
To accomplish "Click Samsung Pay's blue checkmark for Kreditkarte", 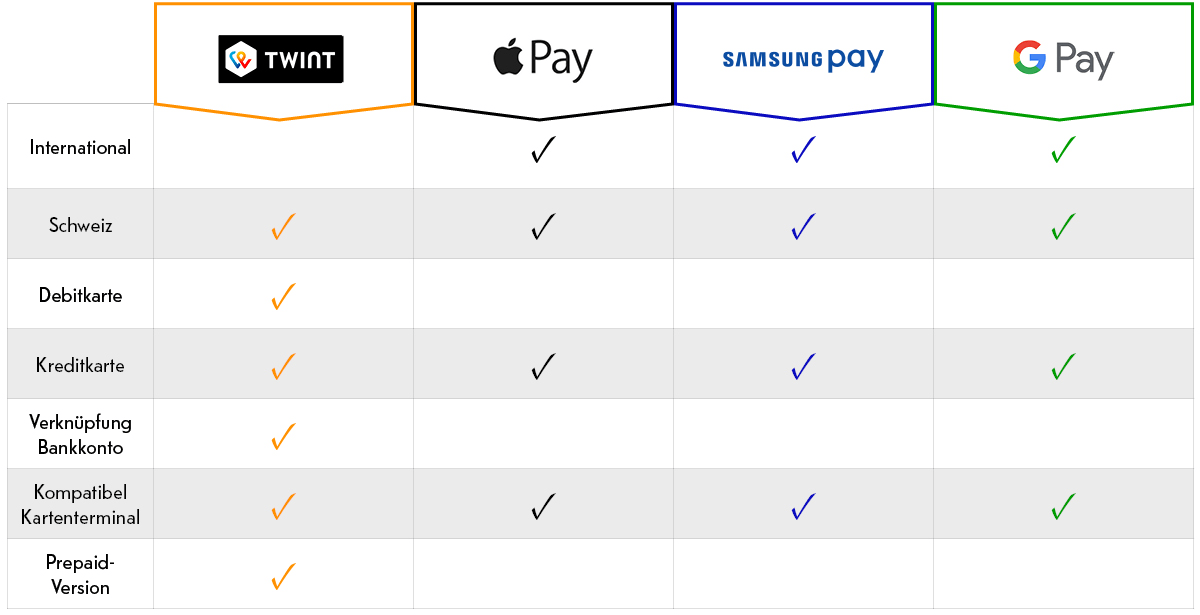I will 803,367.
